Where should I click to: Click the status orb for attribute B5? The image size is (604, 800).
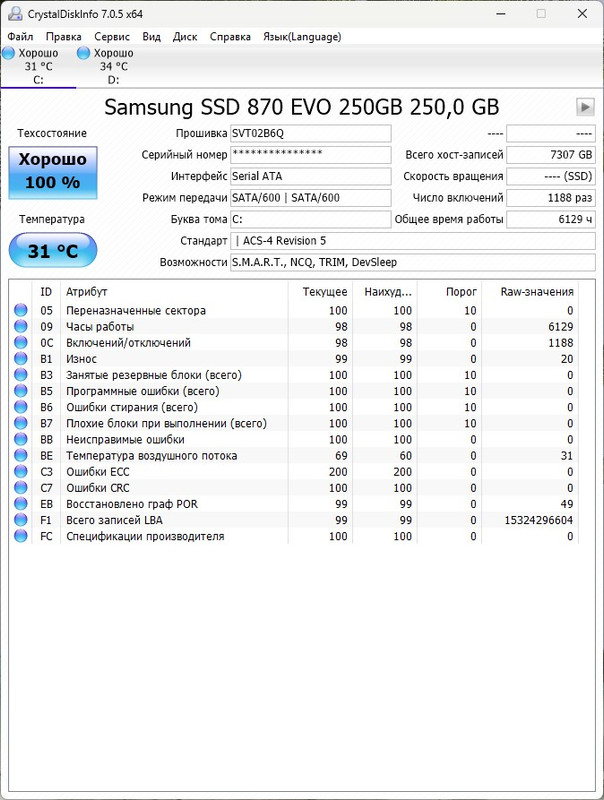click(x=20, y=391)
